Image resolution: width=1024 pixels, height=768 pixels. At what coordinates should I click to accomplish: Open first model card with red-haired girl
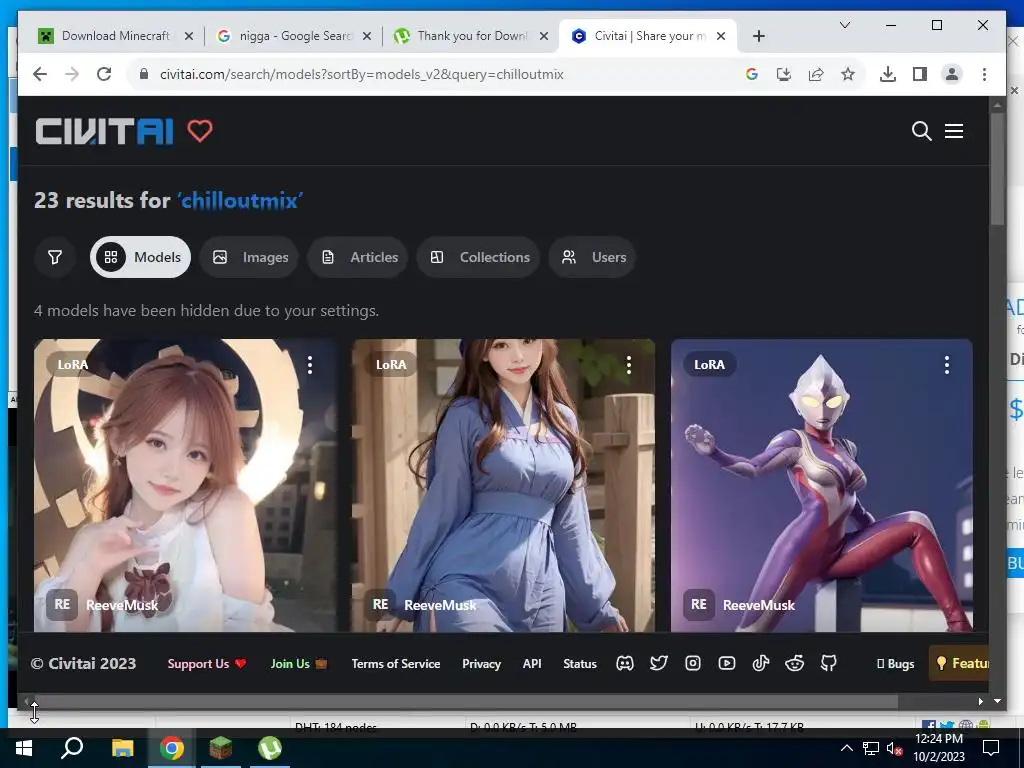[x=185, y=485]
